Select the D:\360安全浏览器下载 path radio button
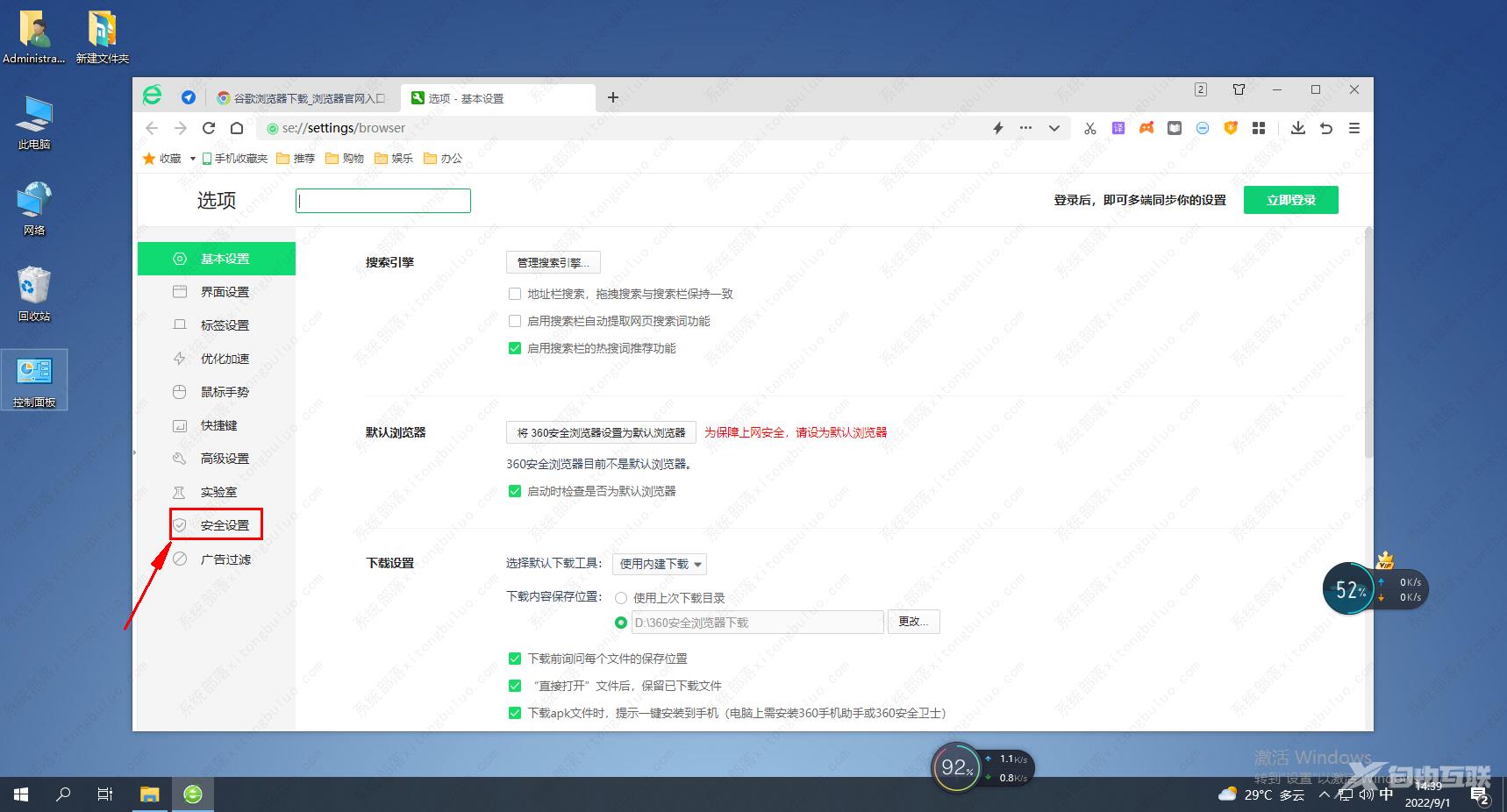The width and height of the screenshot is (1507, 812). tap(621, 623)
